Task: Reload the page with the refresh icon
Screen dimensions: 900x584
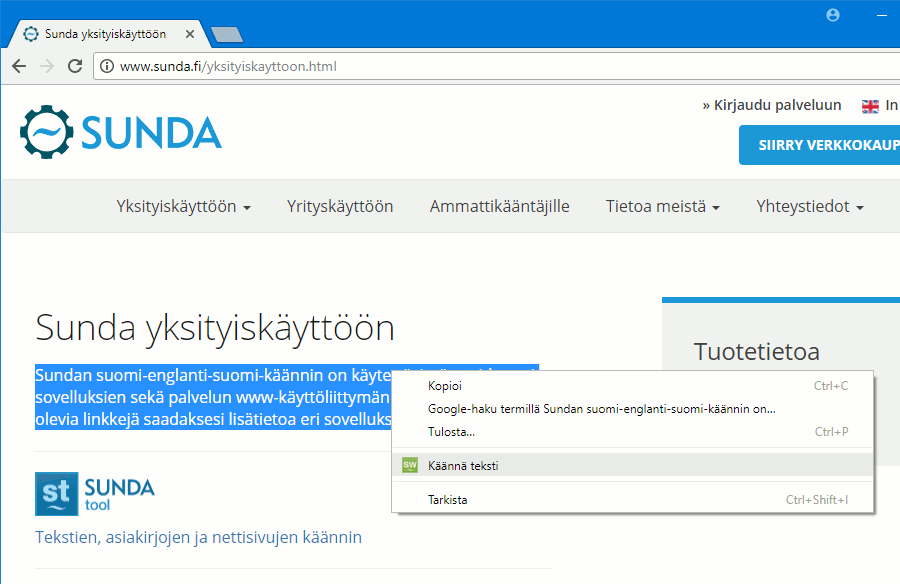Action: pos(75,66)
